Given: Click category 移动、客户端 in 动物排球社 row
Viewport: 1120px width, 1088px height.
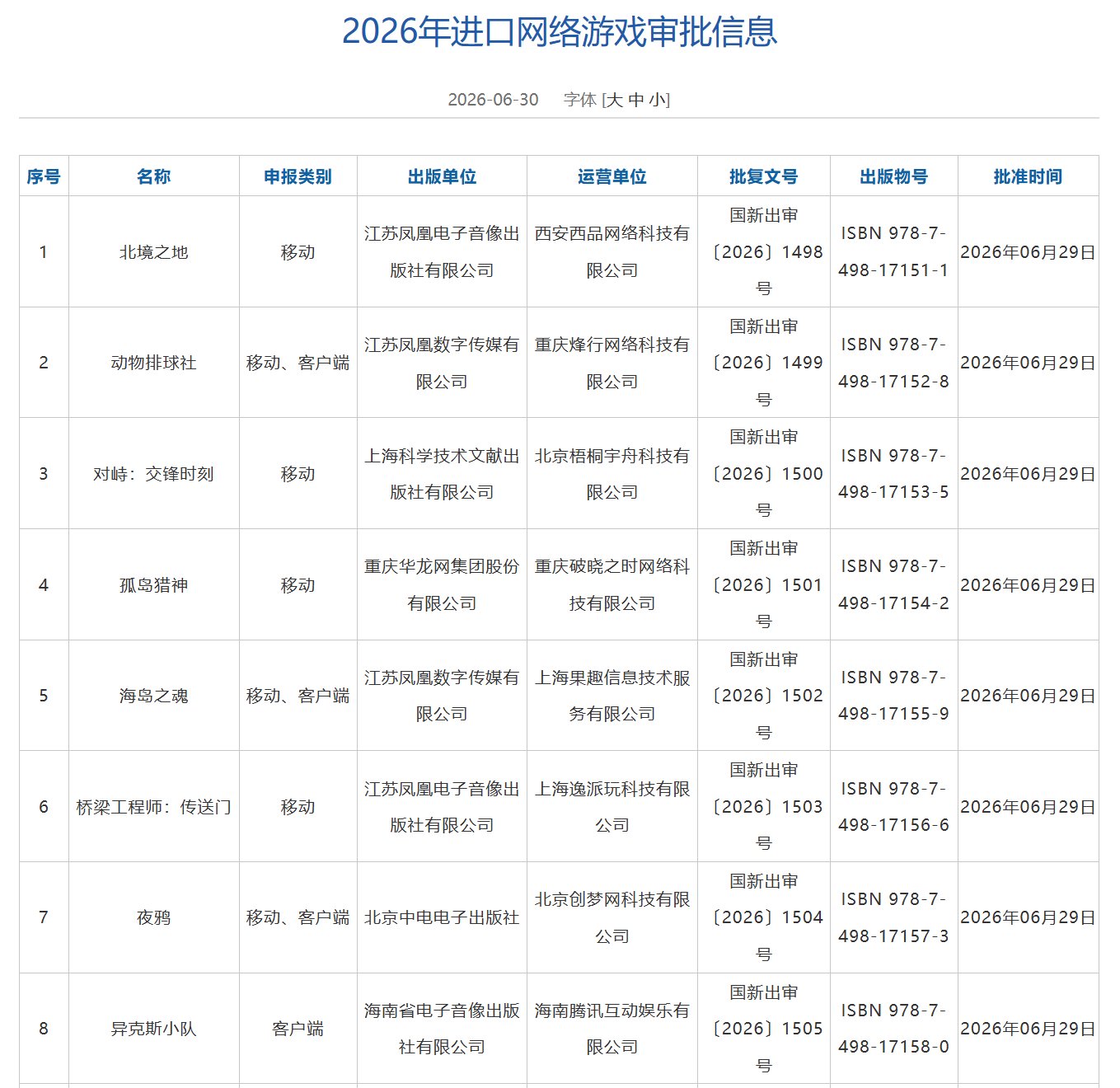Looking at the screenshot, I should coord(298,363).
